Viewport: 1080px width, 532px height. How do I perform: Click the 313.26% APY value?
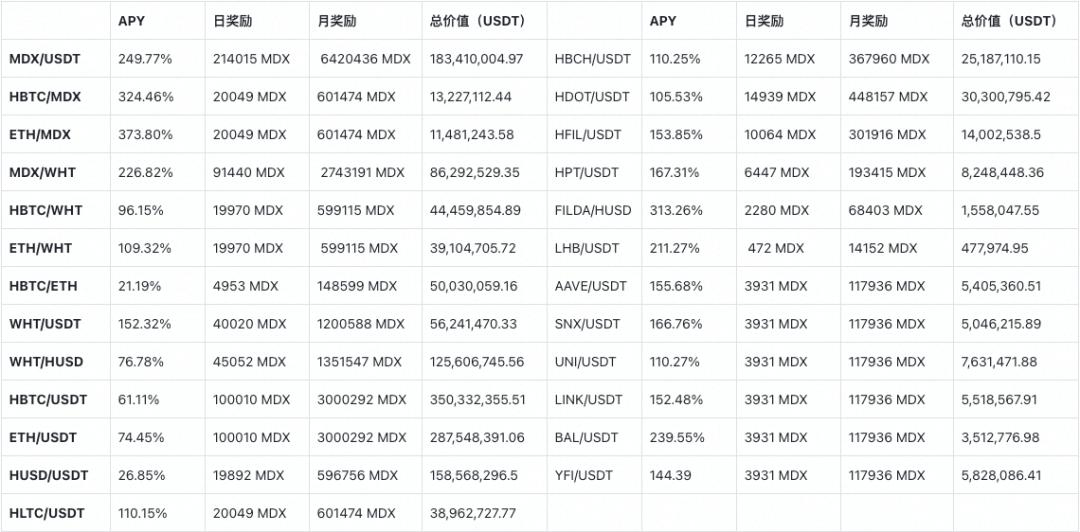(678, 211)
